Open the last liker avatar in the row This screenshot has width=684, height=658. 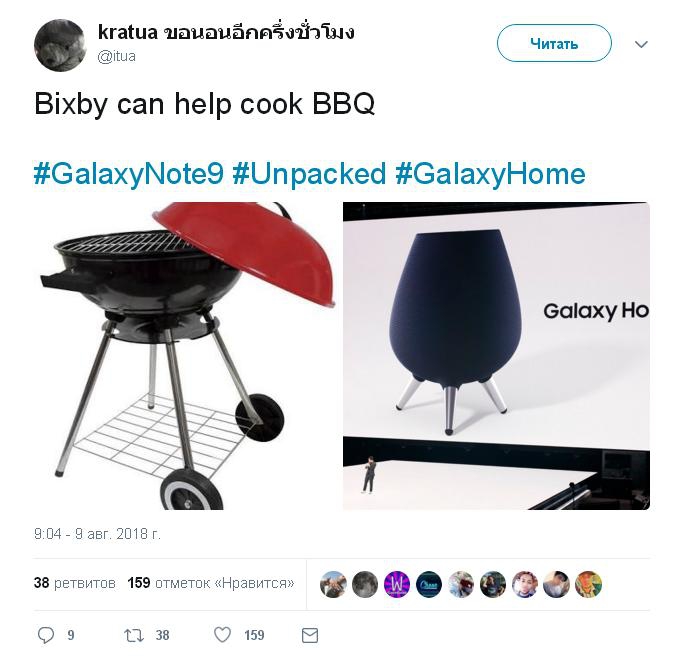(588, 584)
